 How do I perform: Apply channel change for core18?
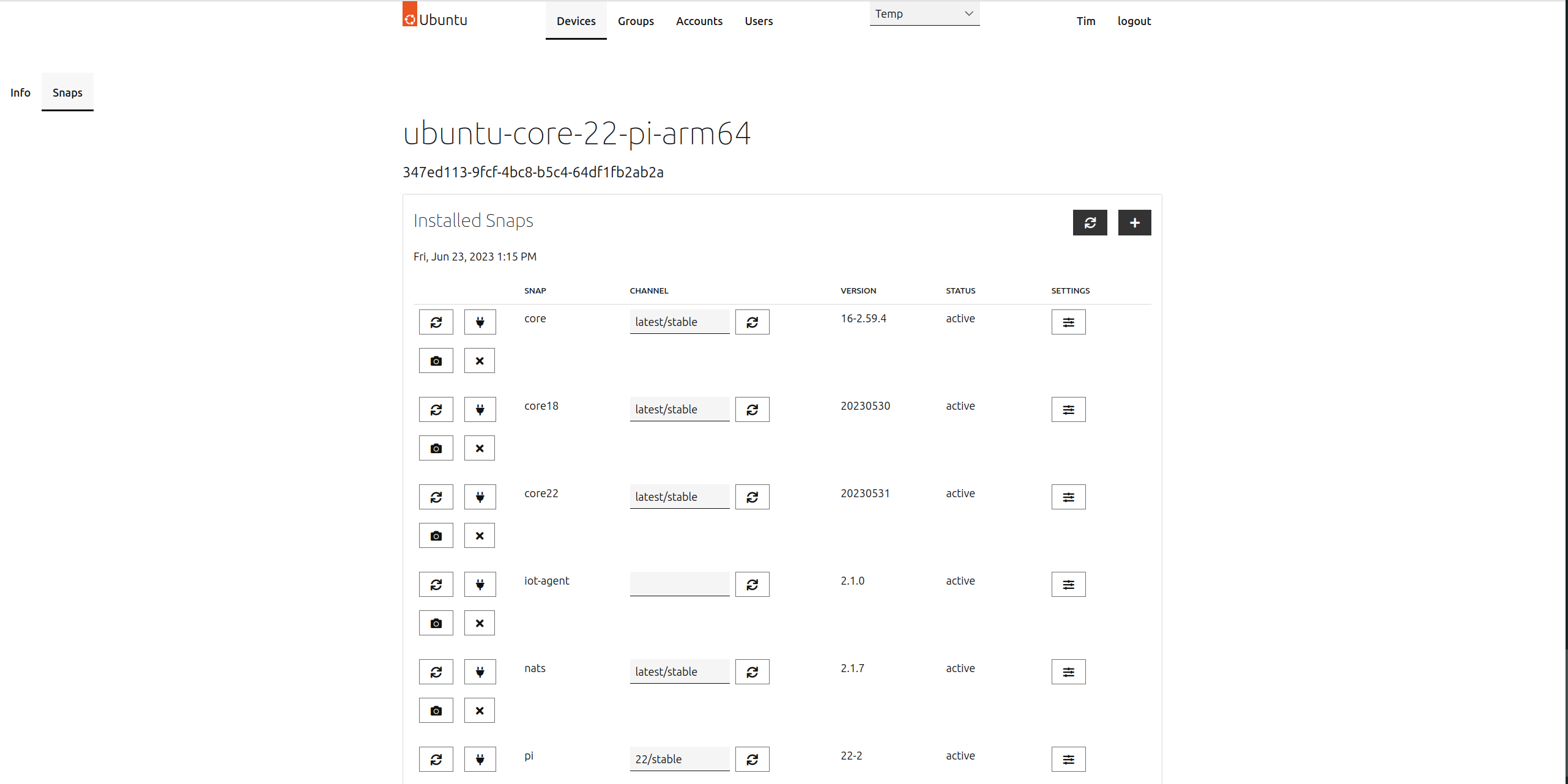click(752, 410)
